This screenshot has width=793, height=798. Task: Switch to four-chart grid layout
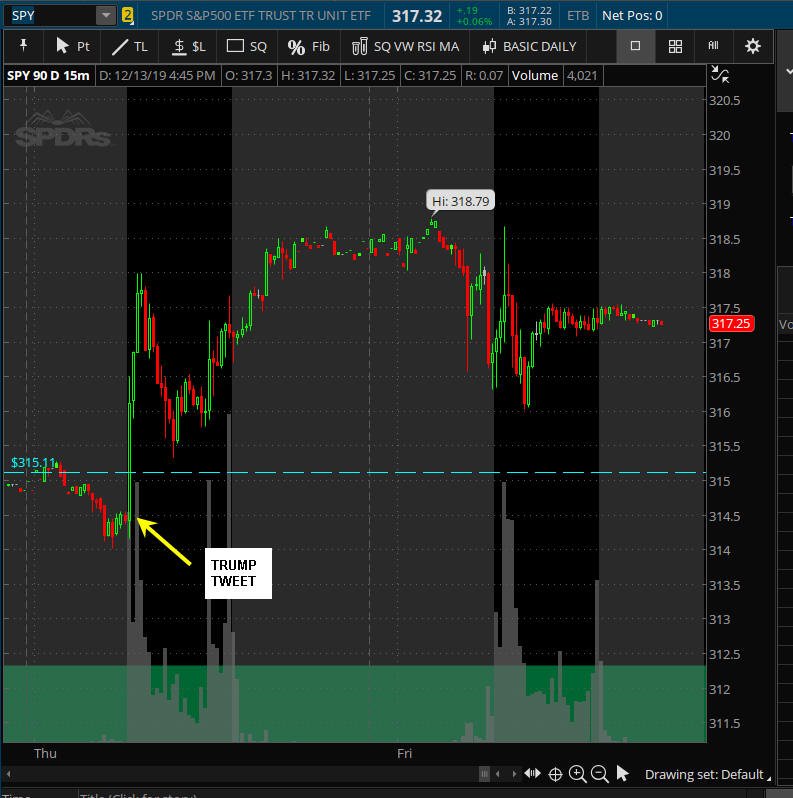coord(675,47)
